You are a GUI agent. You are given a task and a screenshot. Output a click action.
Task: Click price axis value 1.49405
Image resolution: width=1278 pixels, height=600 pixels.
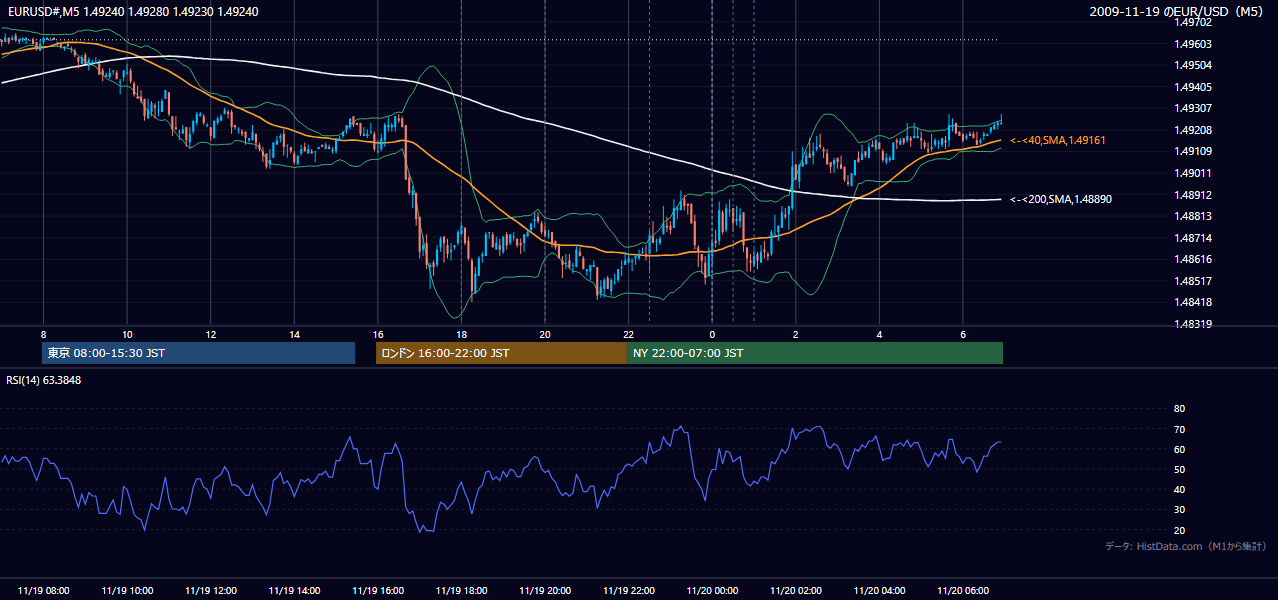click(1194, 87)
